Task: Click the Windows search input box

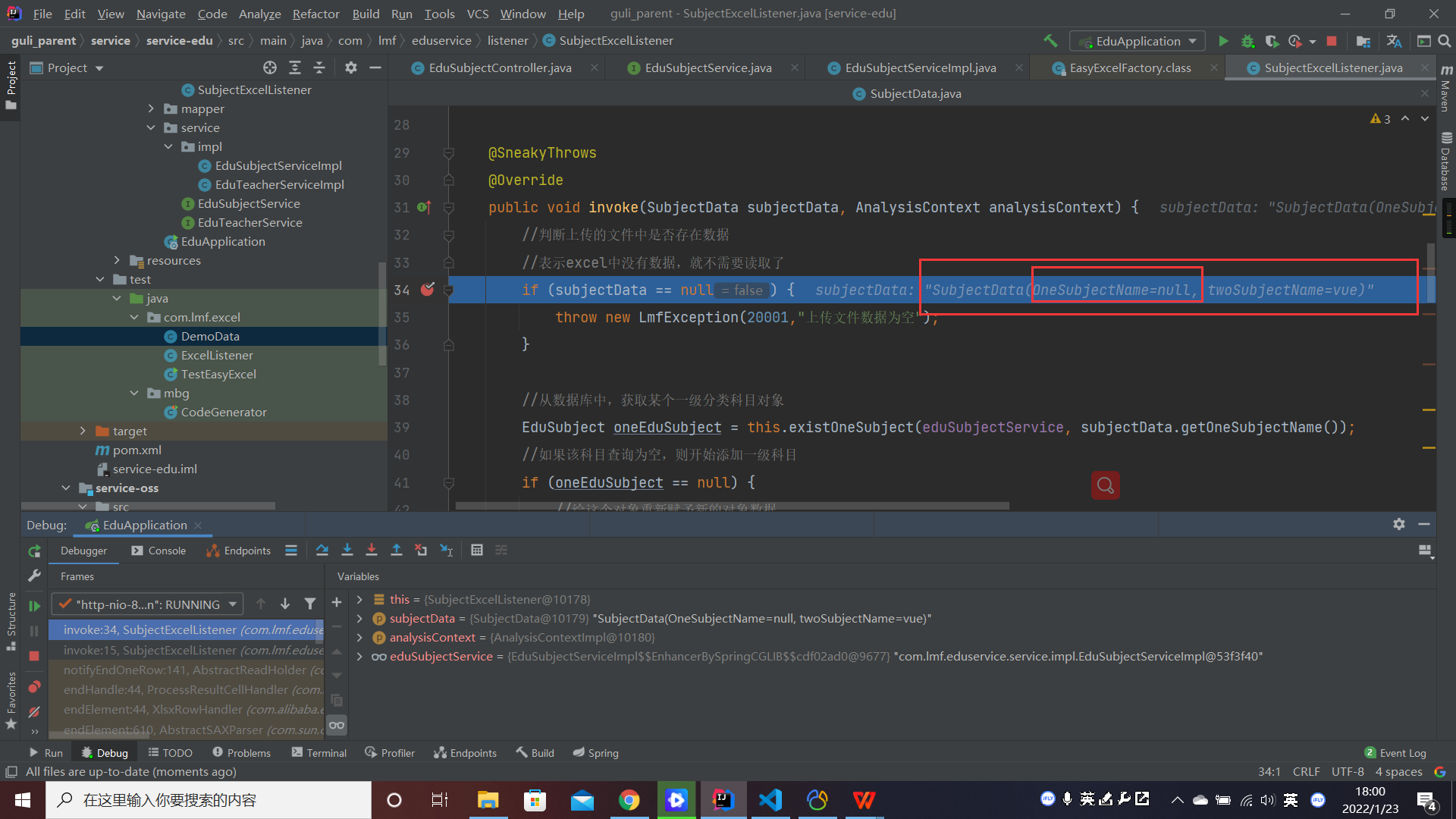Action: click(209, 800)
